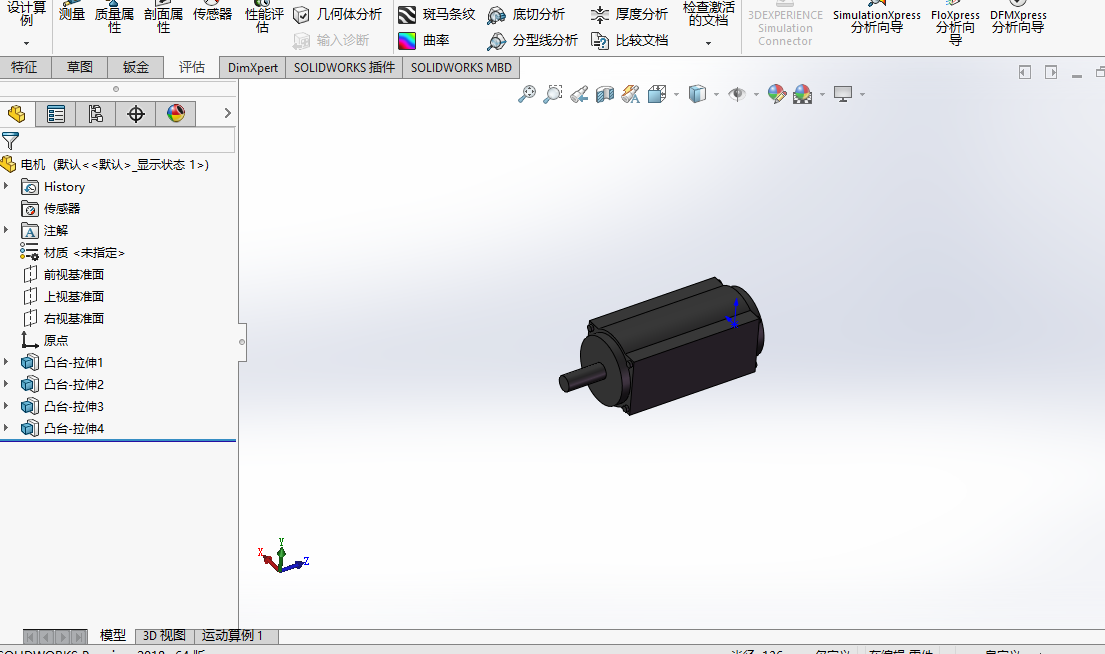Switch to 模型 bottom tab

point(113,636)
